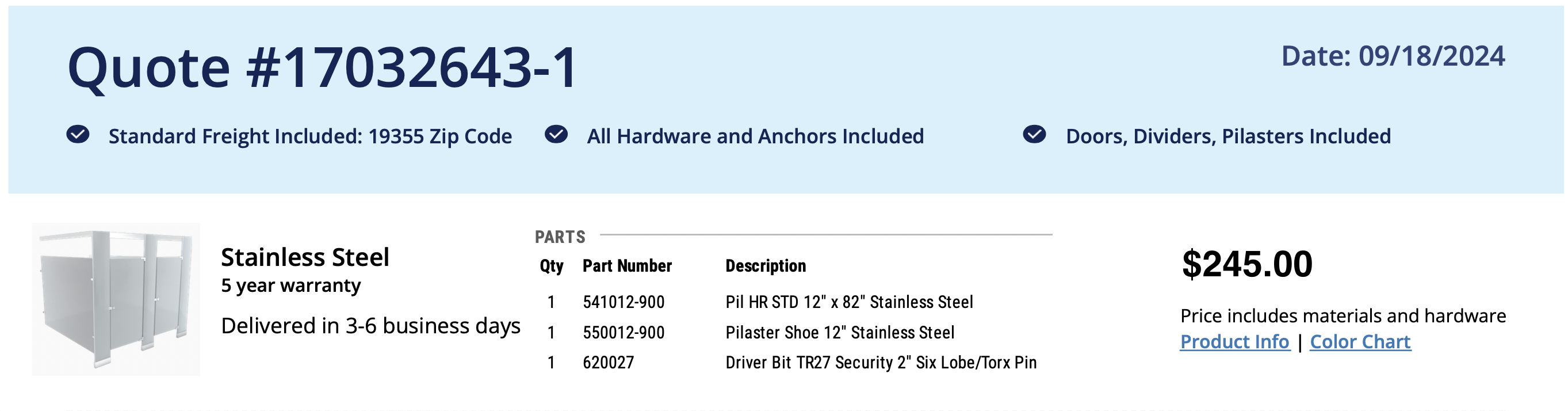Click the Driver Bit TR27 Security description
This screenshot has width=1568, height=411.
pyautogui.click(x=880, y=363)
